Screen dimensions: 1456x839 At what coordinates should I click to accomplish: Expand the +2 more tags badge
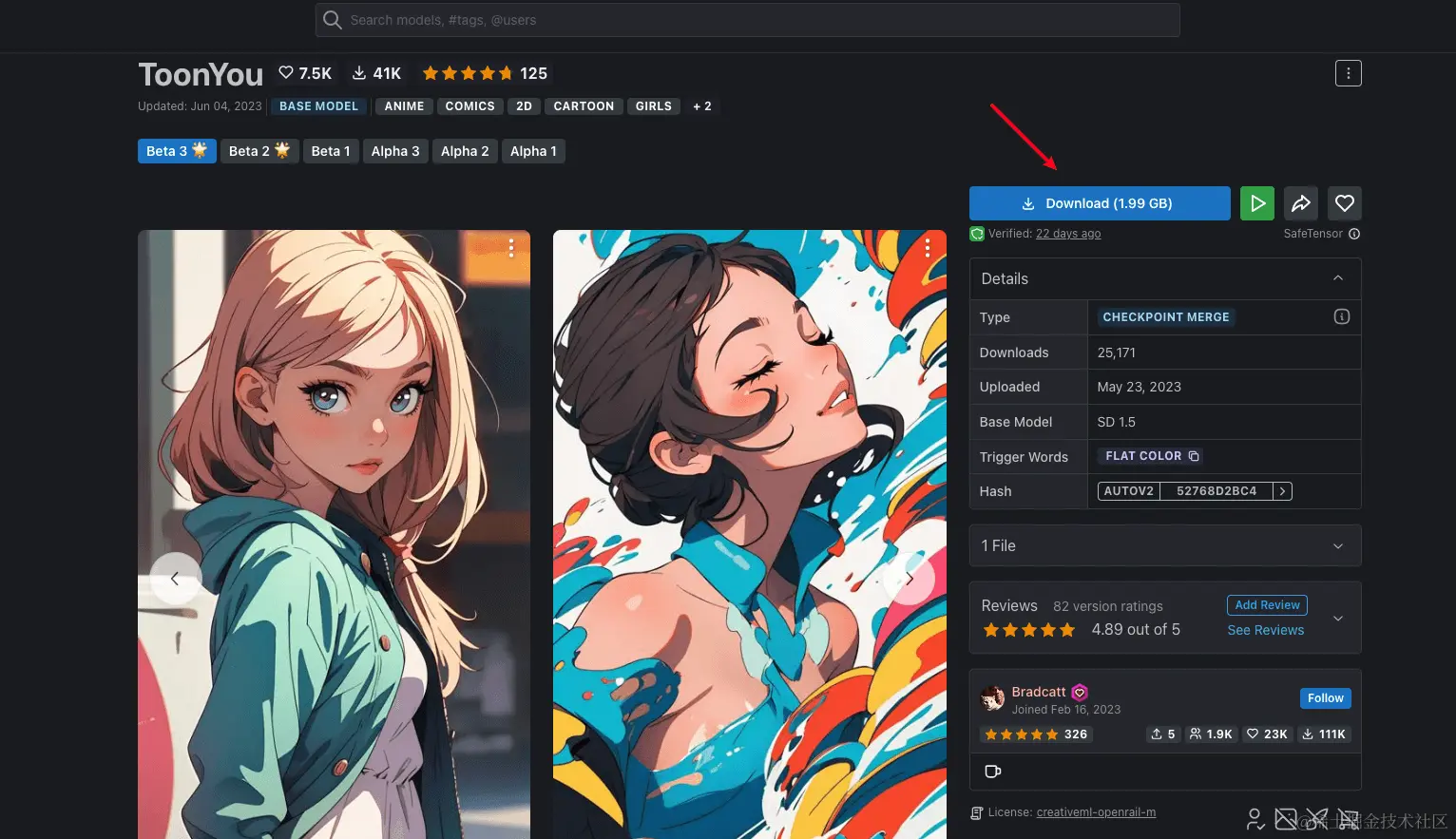coord(702,106)
